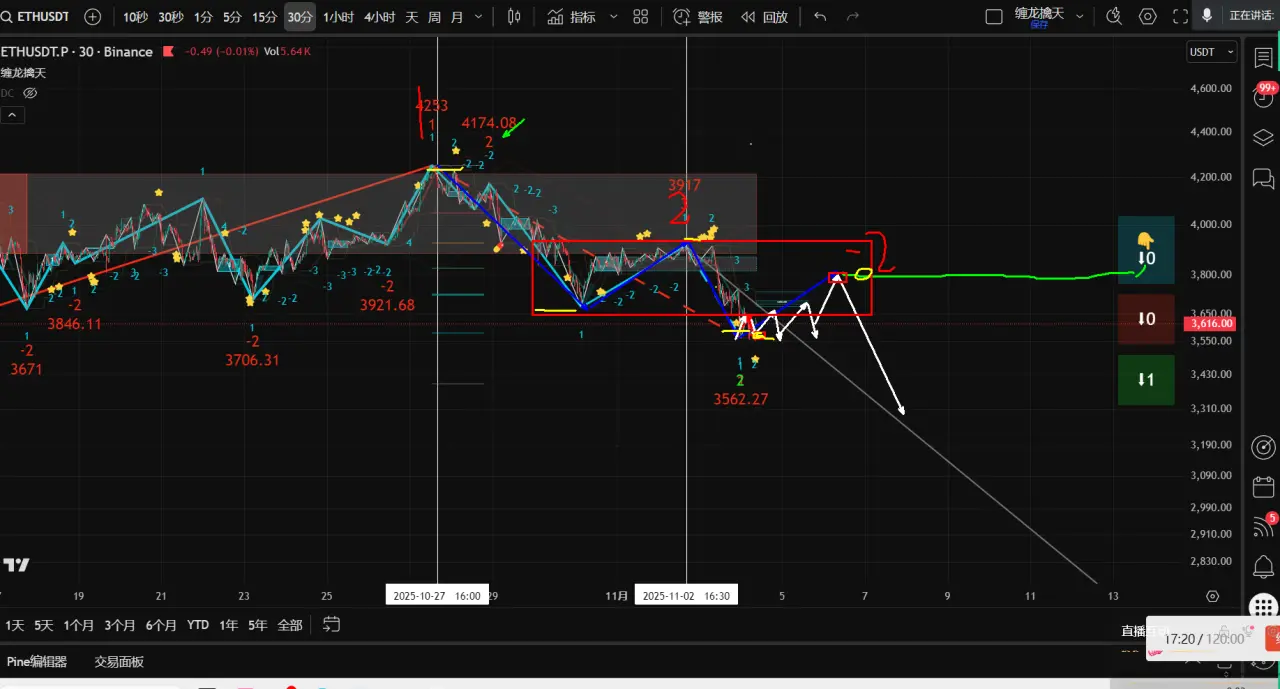The height and width of the screenshot is (689, 1280).
Task: Switch to the 1分 interval
Action: click(x=203, y=17)
